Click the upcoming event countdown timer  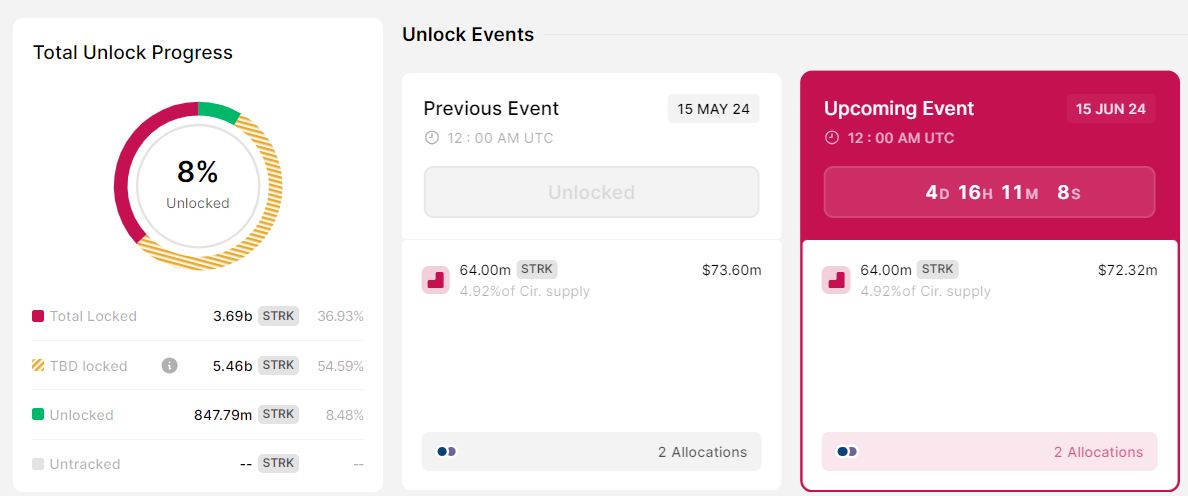click(989, 192)
